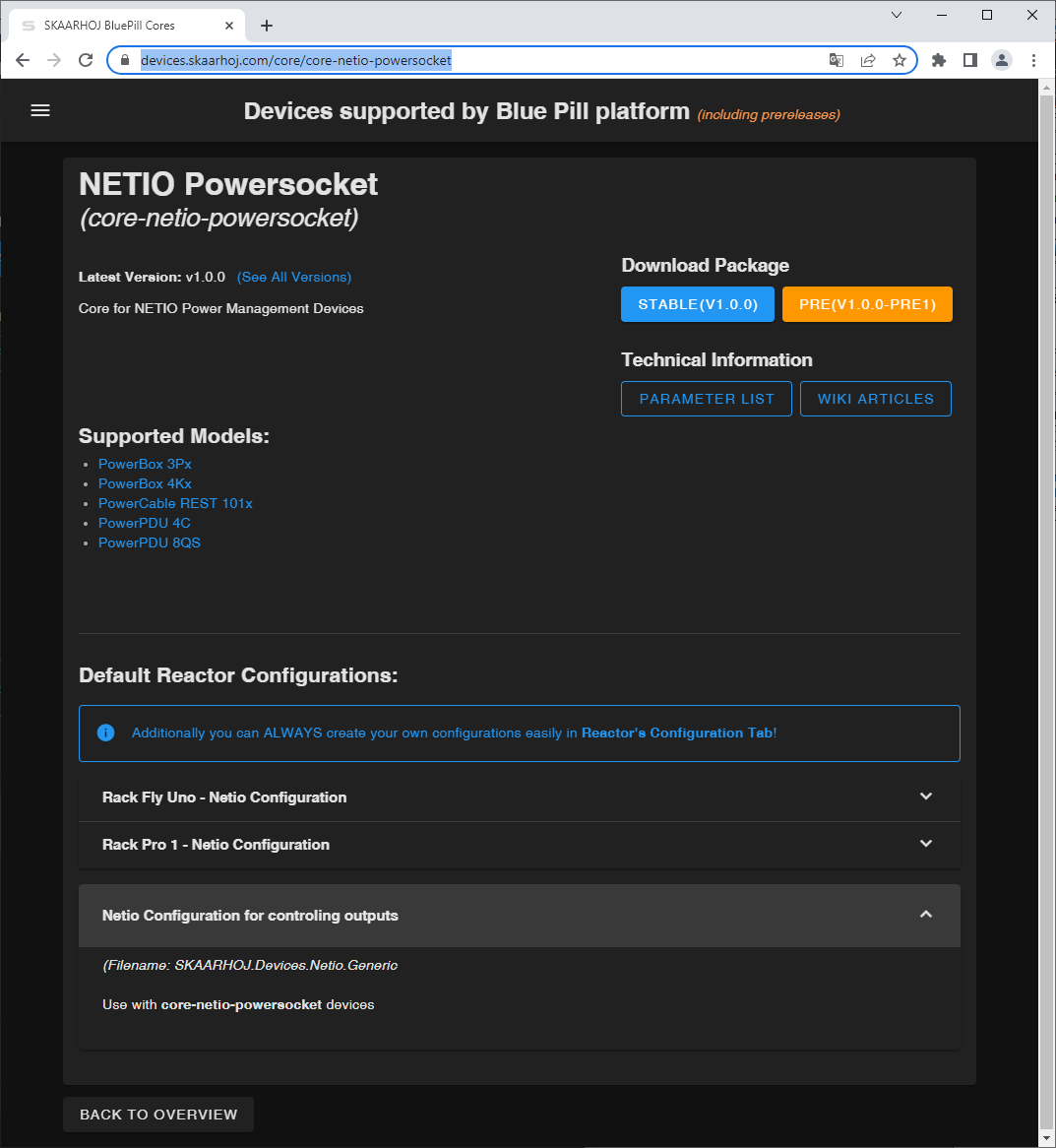
Task: Collapse Netio Configuration for controling outputs
Action: [x=519, y=916]
